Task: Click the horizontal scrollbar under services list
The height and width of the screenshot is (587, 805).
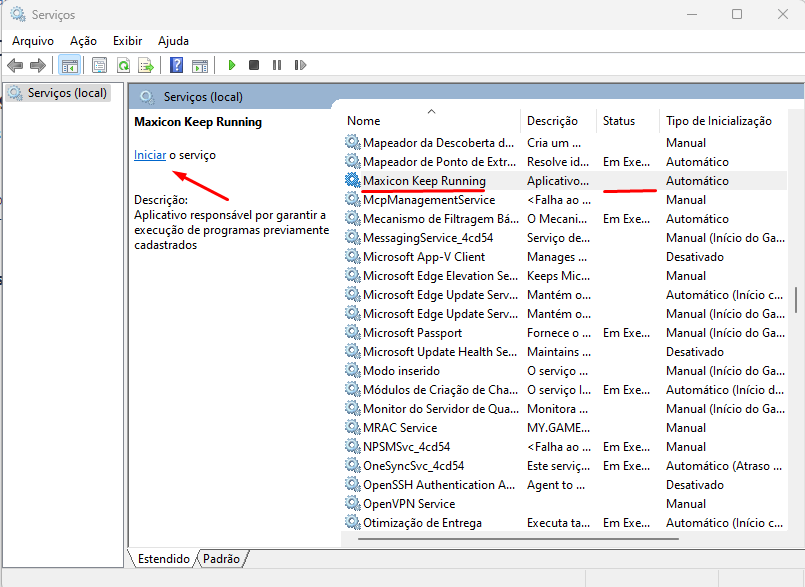Action: pos(519,539)
